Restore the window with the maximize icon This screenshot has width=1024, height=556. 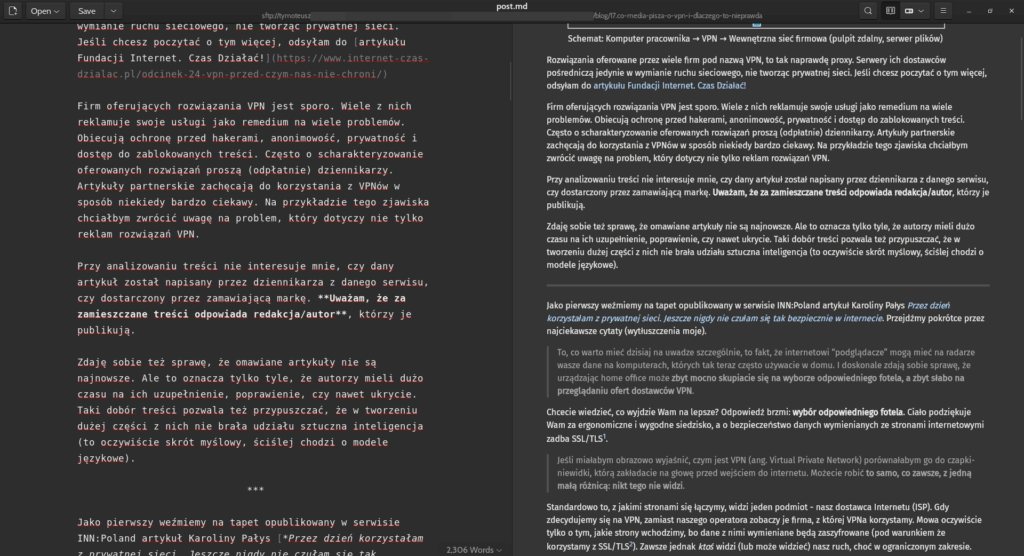click(x=990, y=10)
